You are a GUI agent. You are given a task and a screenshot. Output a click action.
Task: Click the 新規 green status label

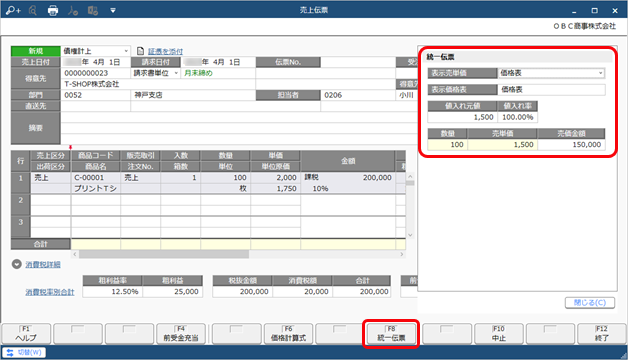[x=36, y=51]
